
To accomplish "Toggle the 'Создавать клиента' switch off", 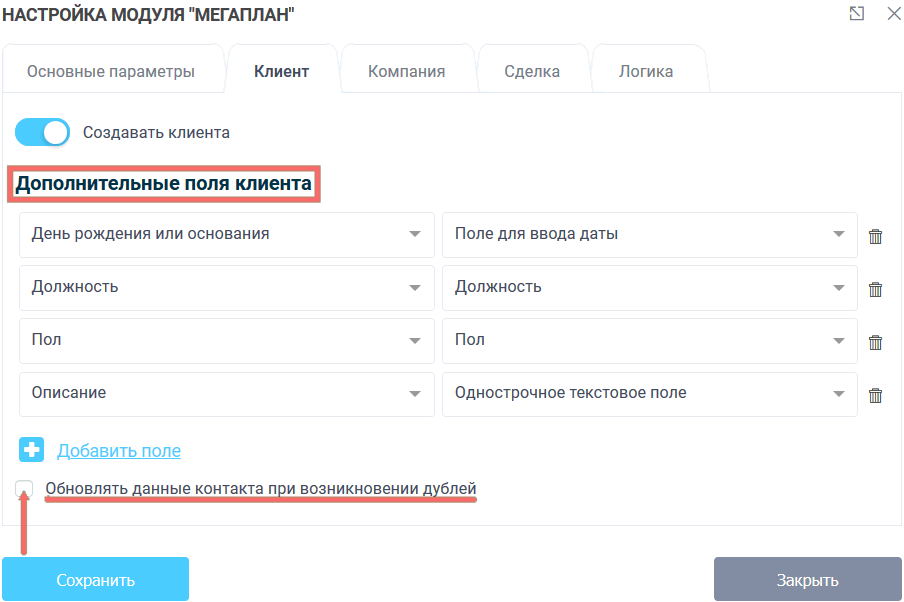I will pyautogui.click(x=41, y=131).
